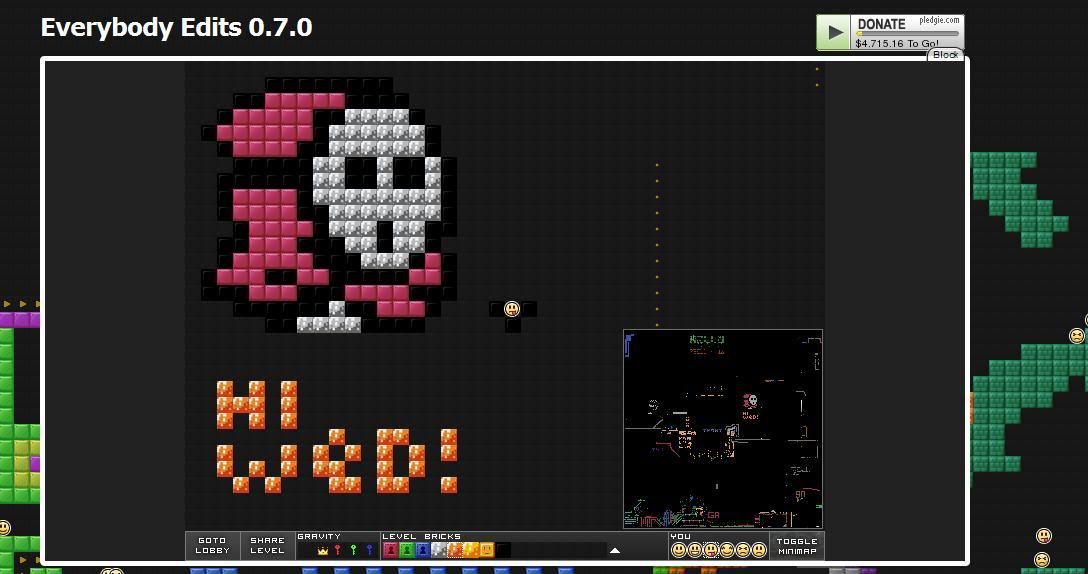This screenshot has width=1088, height=574.
Task: Open the pledgie.com donate link
Action: pos(940,20)
